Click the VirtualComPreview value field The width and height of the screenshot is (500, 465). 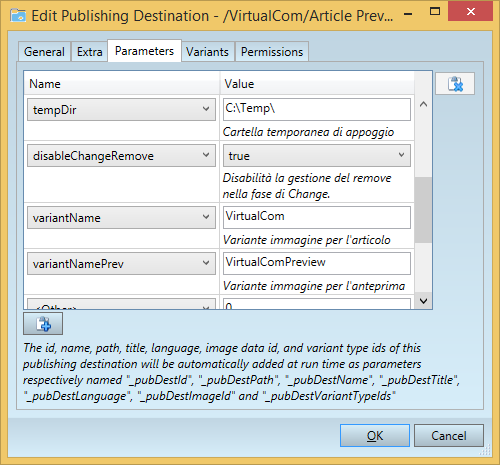point(317,263)
